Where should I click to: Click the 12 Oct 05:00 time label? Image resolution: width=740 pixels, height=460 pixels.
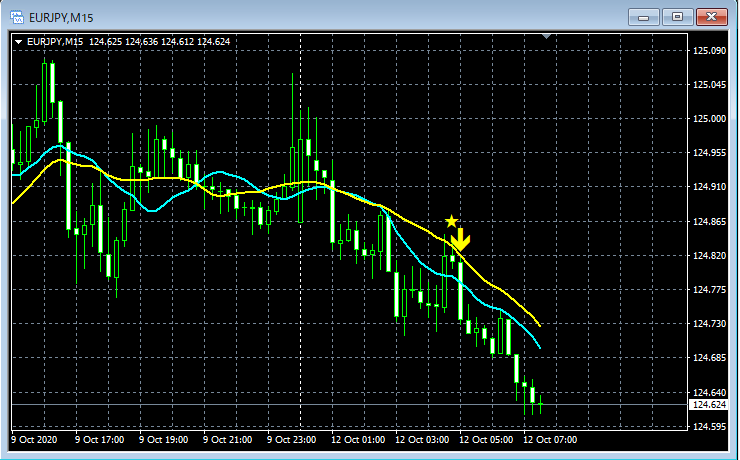coord(486,440)
